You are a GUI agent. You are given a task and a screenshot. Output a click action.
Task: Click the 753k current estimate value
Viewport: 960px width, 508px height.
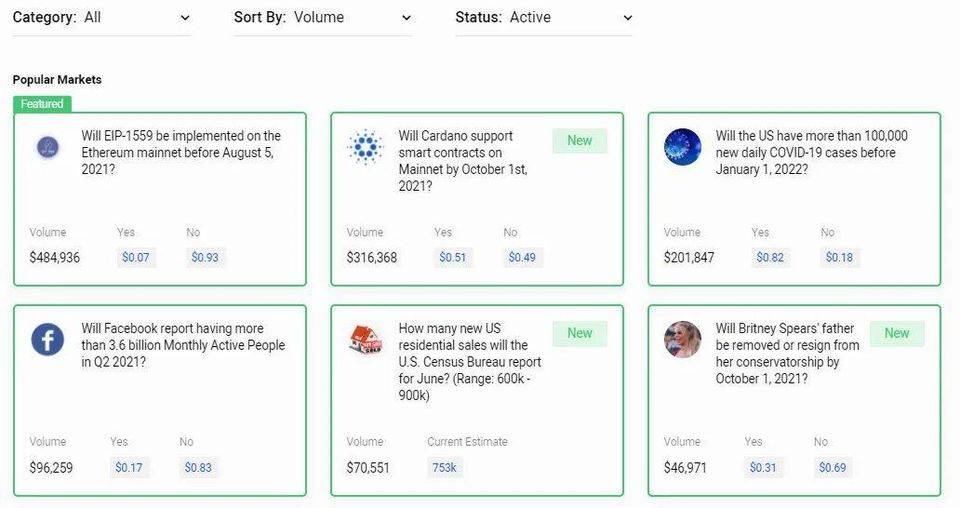point(444,468)
